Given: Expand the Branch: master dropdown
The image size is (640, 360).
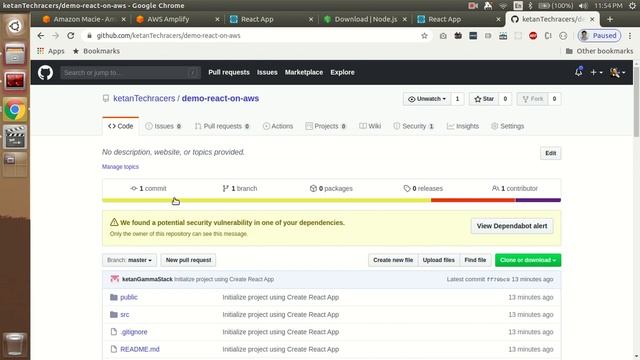Looking at the screenshot, I should pos(129,260).
